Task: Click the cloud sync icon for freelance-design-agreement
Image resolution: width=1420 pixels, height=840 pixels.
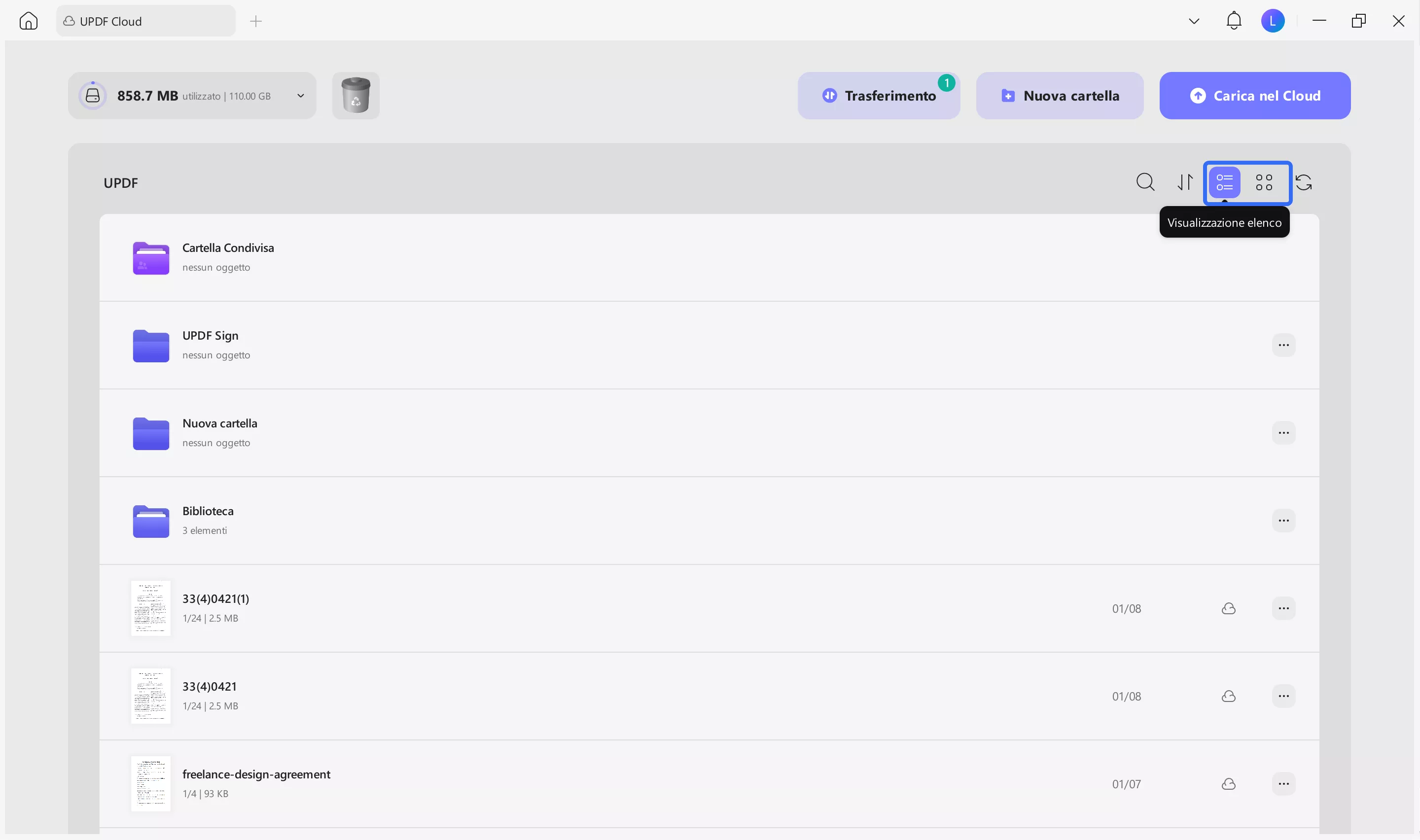Action: click(1229, 783)
